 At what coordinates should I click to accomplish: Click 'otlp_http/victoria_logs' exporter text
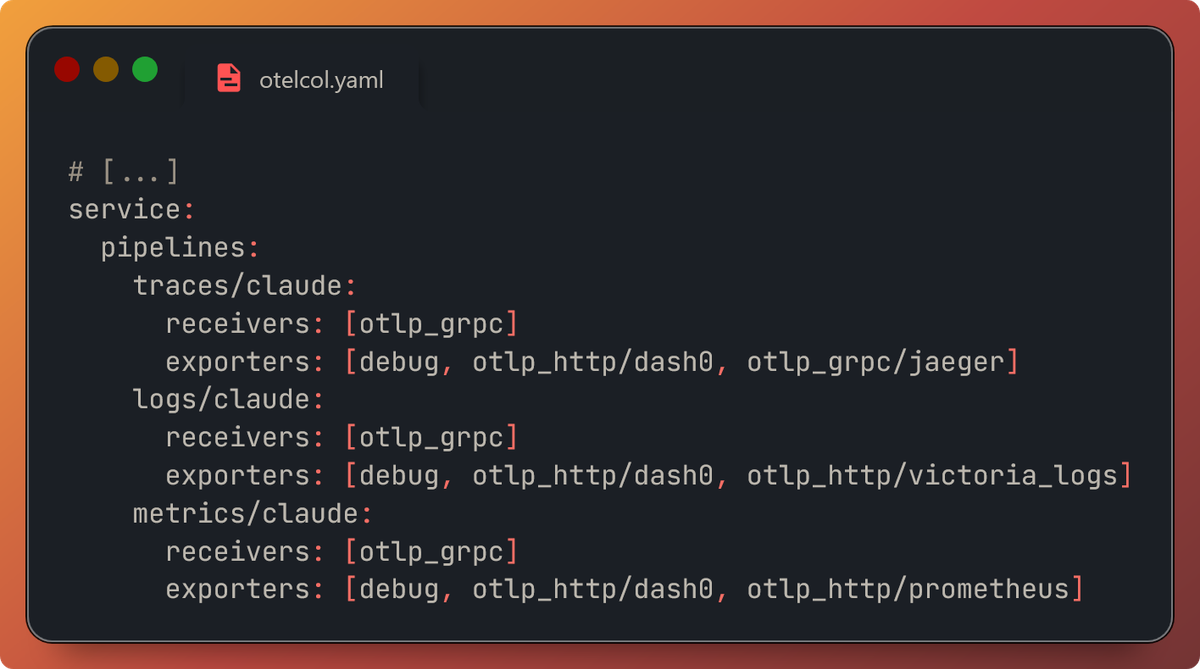932,475
